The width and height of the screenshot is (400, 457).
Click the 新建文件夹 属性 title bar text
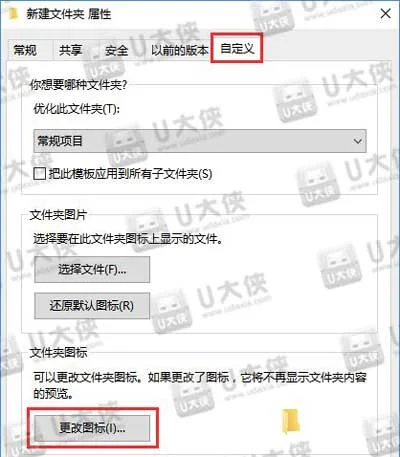tap(69, 14)
